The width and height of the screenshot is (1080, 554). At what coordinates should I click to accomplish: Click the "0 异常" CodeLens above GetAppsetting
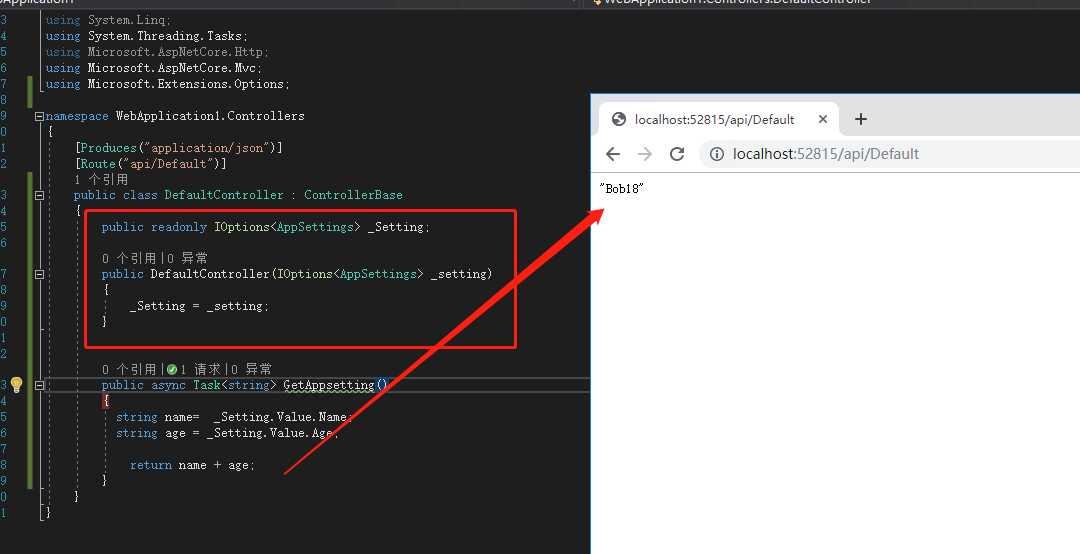tap(251, 370)
